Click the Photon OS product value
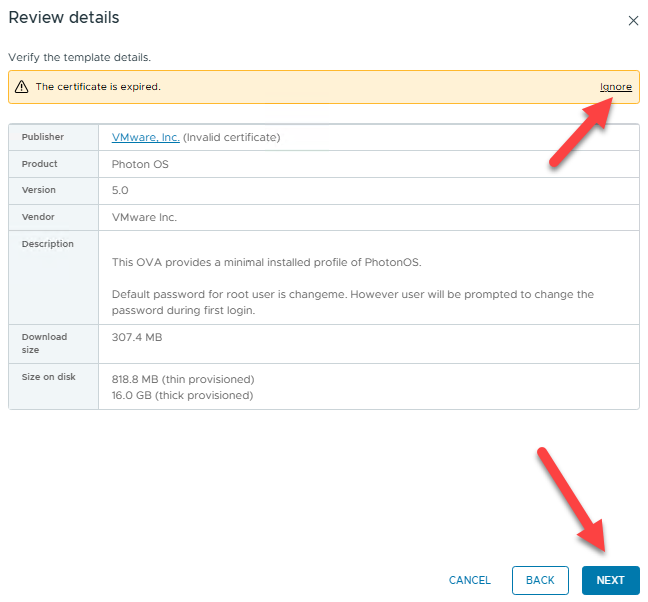Viewport: 648px width, 602px height. (x=140, y=164)
